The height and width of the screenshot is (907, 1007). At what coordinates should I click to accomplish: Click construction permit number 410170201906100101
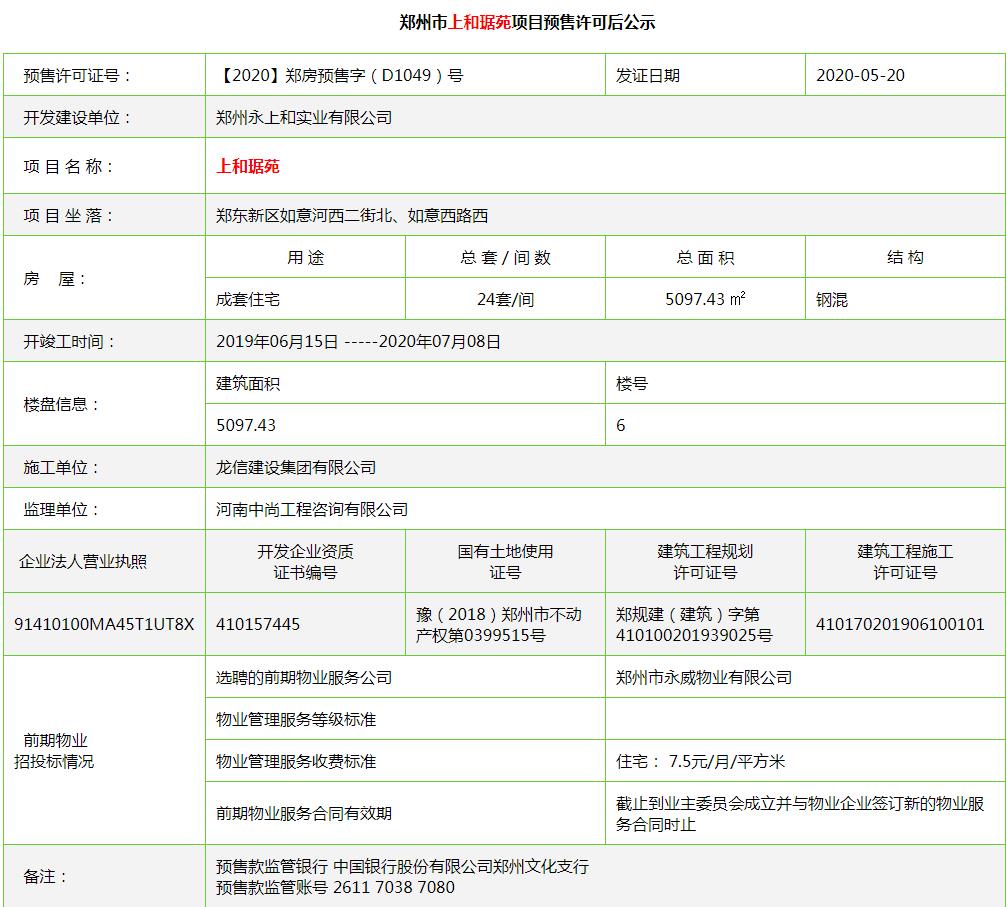pos(900,624)
